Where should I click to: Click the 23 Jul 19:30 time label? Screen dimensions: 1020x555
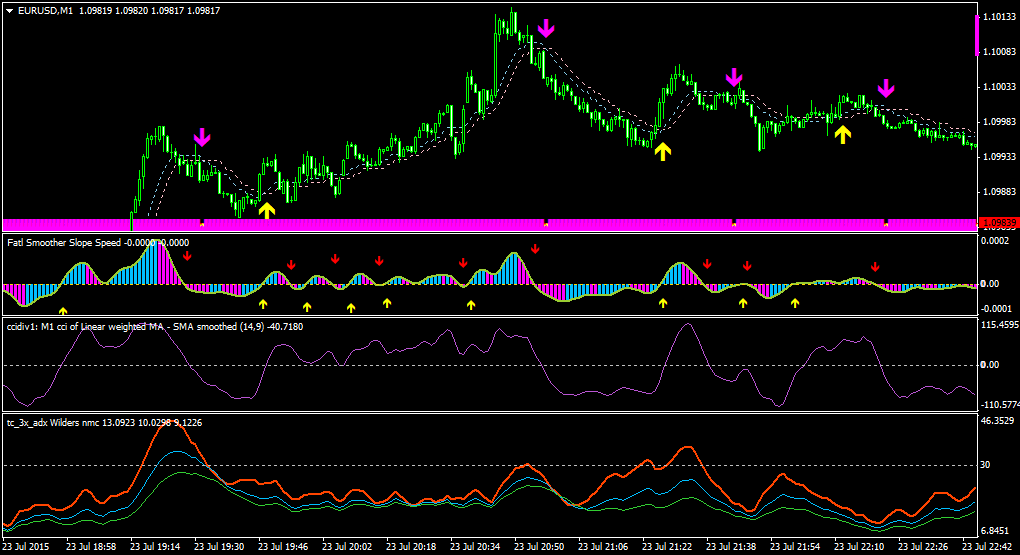(219, 547)
